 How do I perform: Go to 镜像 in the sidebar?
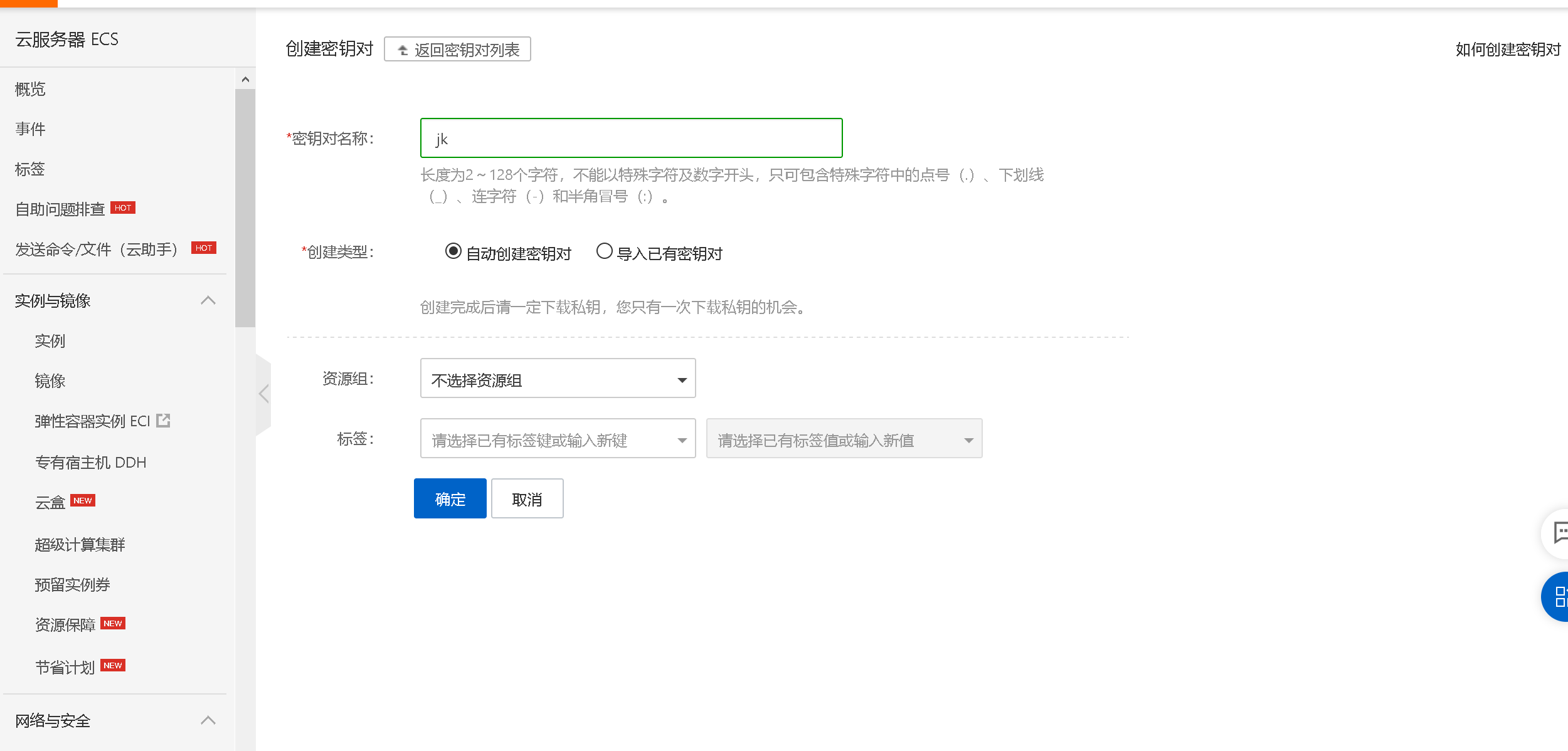coord(50,381)
